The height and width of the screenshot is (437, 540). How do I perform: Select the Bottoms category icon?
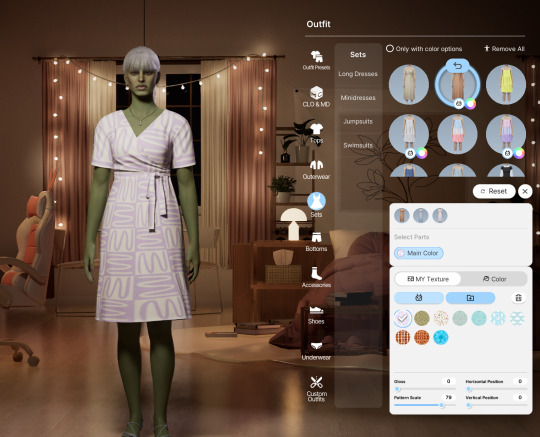[316, 241]
